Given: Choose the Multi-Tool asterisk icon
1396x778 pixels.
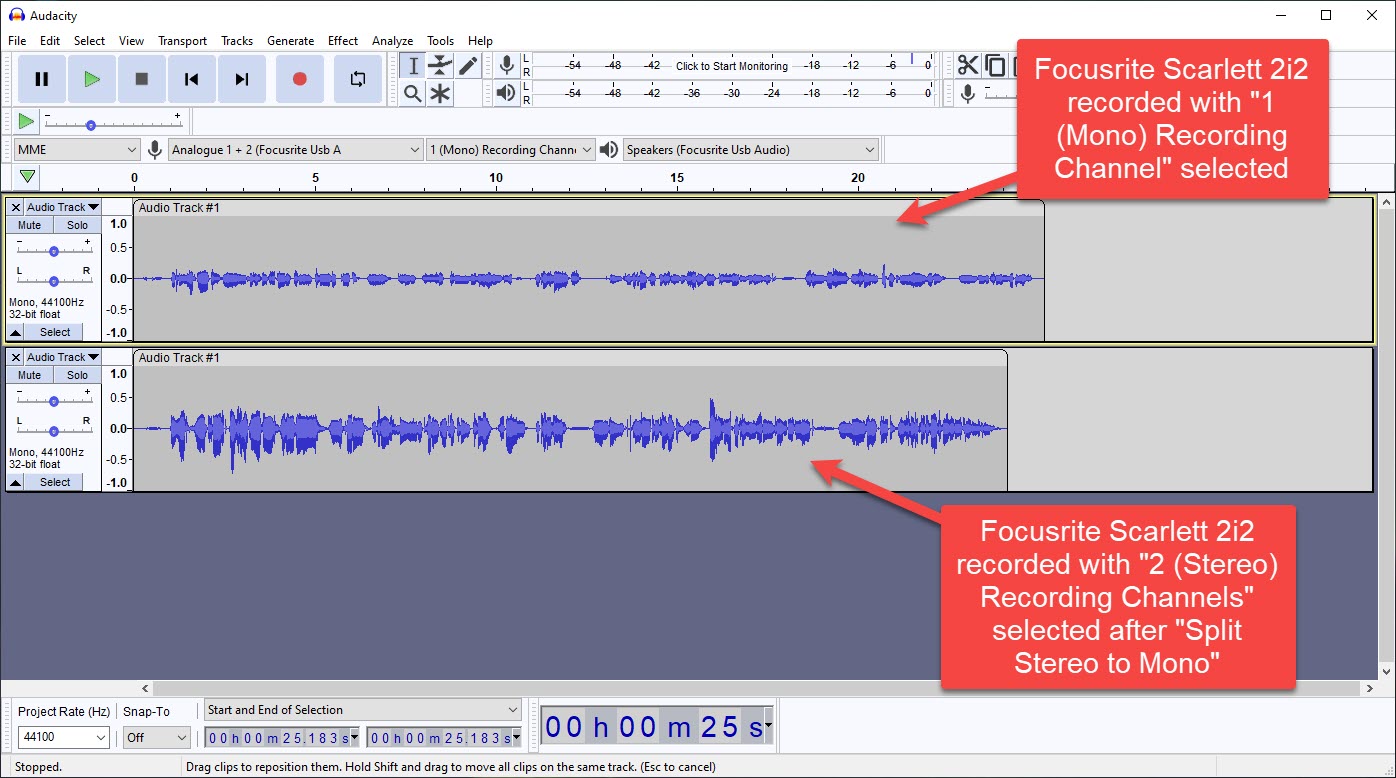Looking at the screenshot, I should point(440,93).
